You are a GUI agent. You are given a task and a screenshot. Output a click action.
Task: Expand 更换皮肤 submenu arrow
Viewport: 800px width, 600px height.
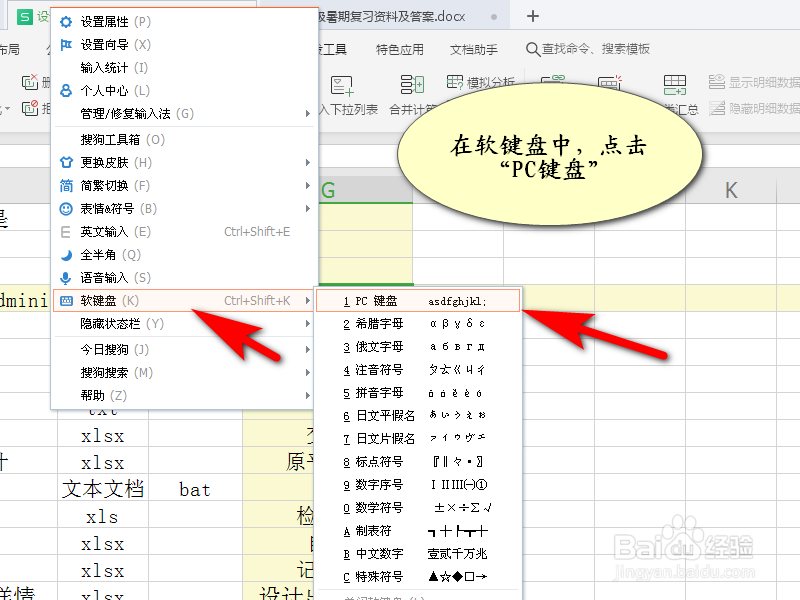pos(308,163)
